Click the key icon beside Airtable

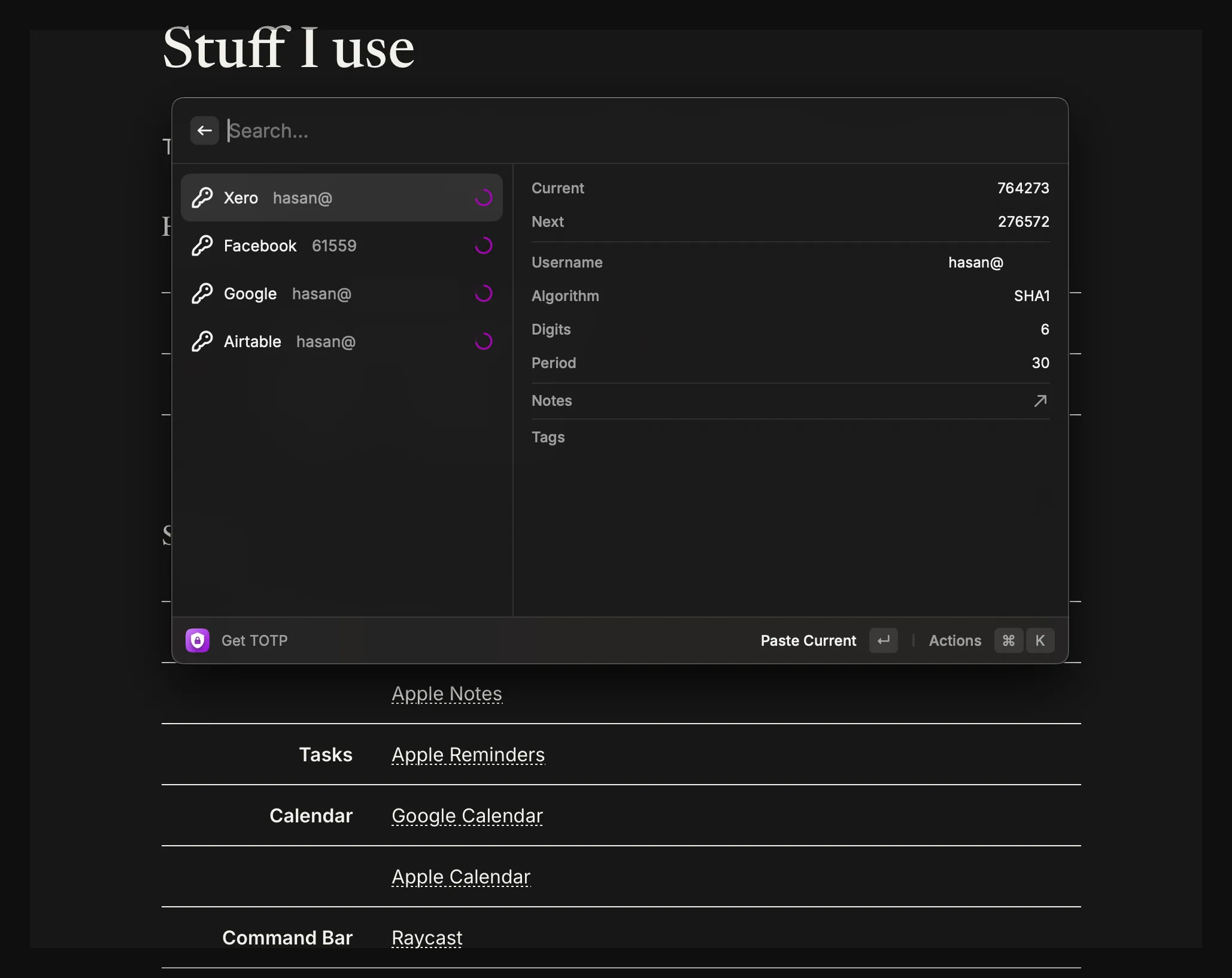click(202, 341)
